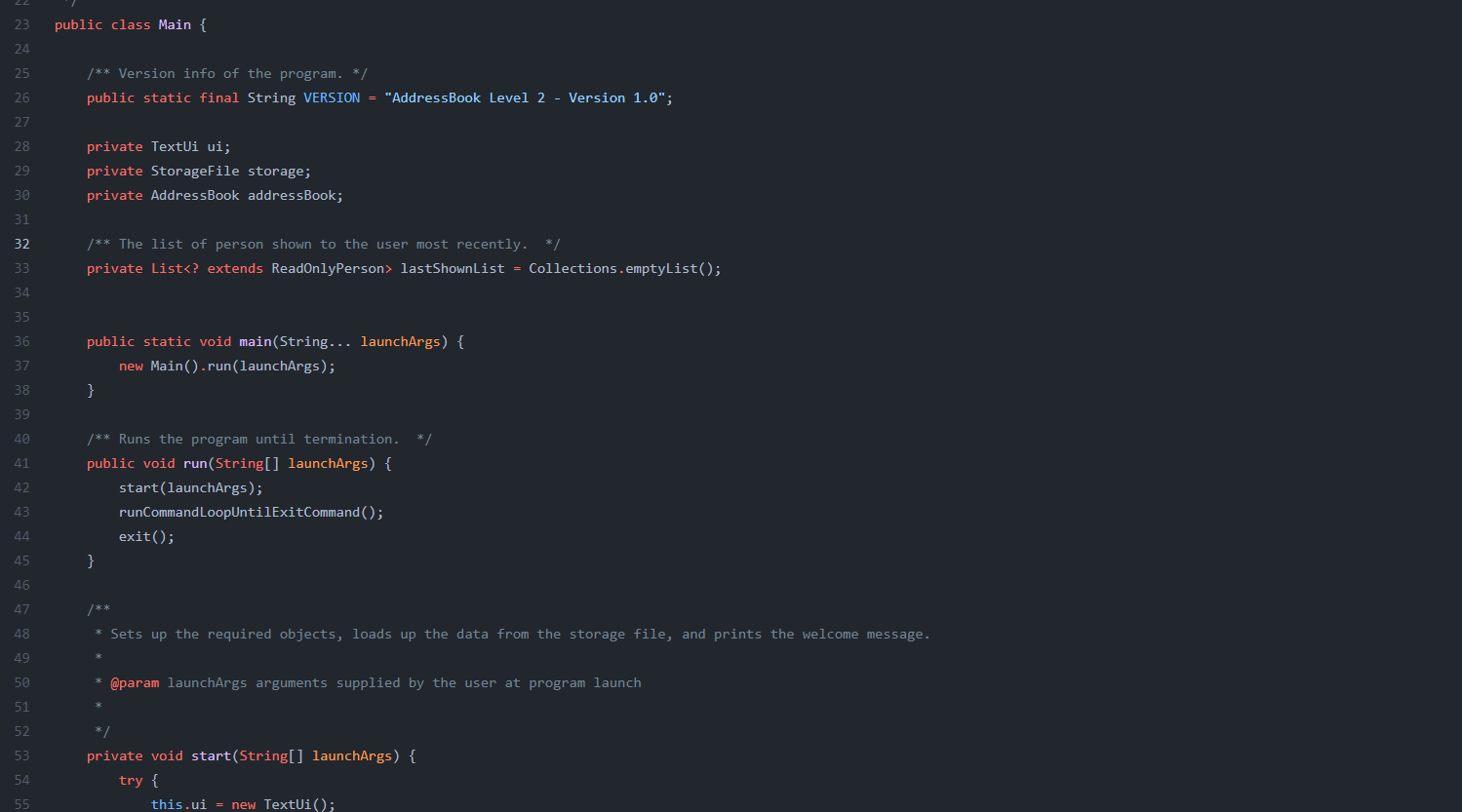The width and height of the screenshot is (1462, 812).
Task: Click the addressBook field name
Action: point(292,195)
